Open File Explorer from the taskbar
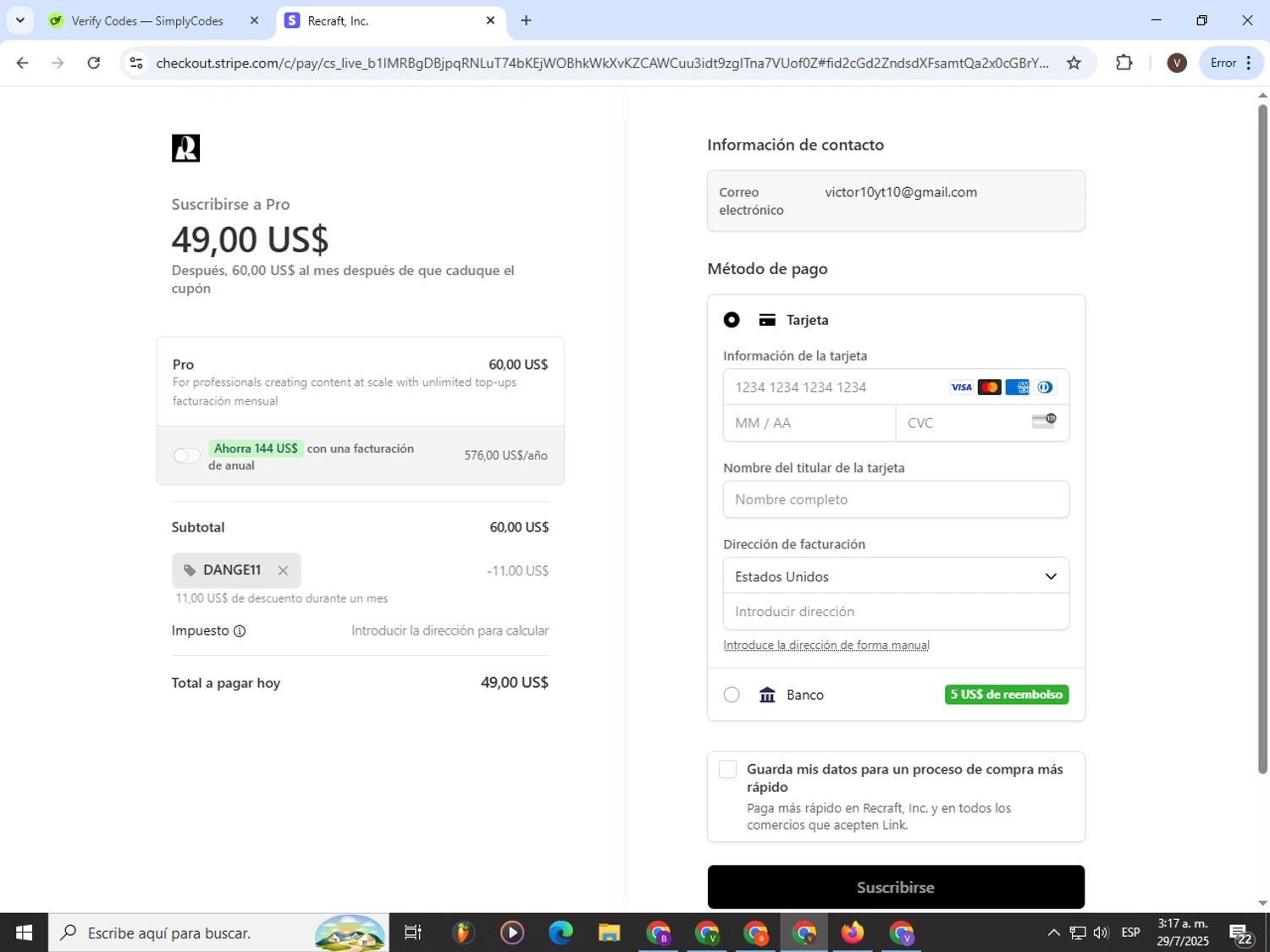This screenshot has height=952, width=1270. pyautogui.click(x=609, y=933)
